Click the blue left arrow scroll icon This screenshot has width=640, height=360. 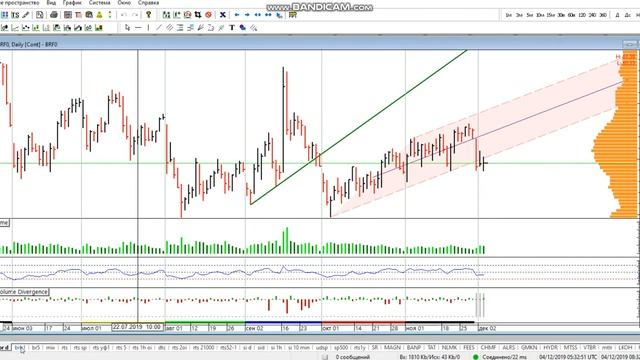pyautogui.click(x=237, y=15)
